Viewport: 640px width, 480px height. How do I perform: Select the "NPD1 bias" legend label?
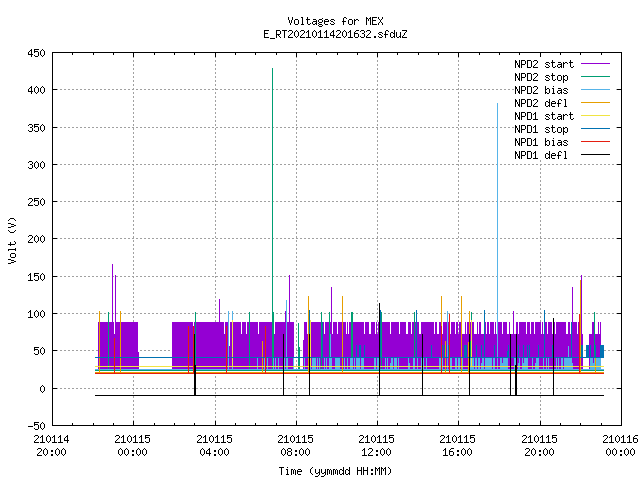pos(541,142)
